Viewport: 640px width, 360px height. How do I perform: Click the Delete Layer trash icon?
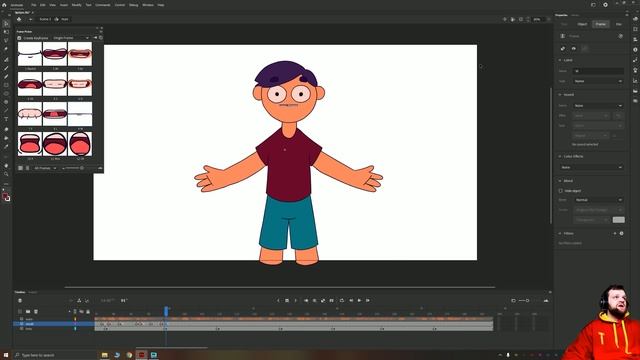36,311
